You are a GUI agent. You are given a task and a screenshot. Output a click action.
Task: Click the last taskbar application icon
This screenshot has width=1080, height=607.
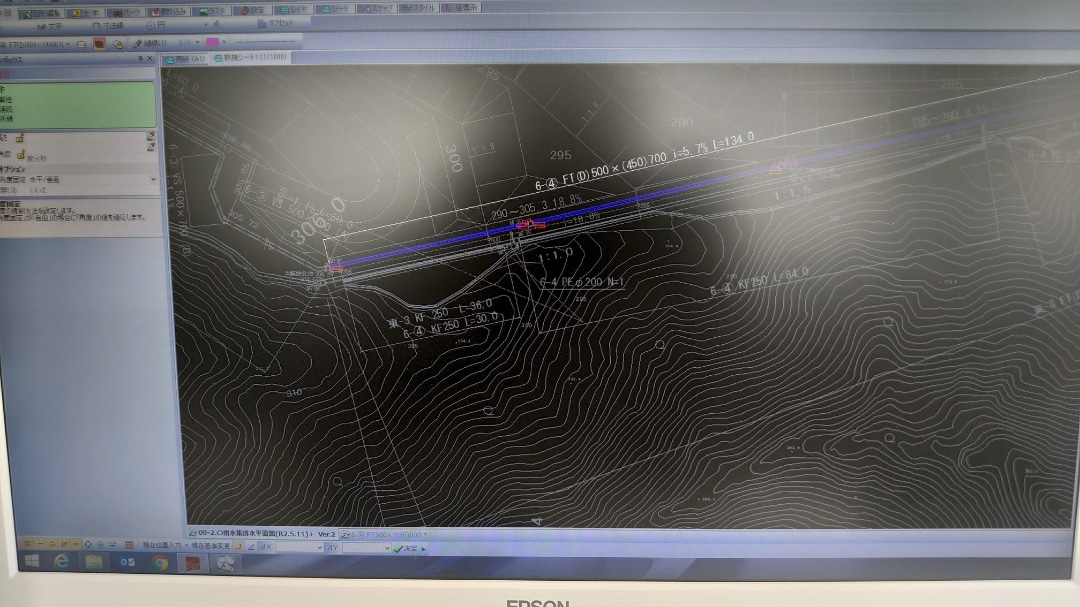point(225,564)
